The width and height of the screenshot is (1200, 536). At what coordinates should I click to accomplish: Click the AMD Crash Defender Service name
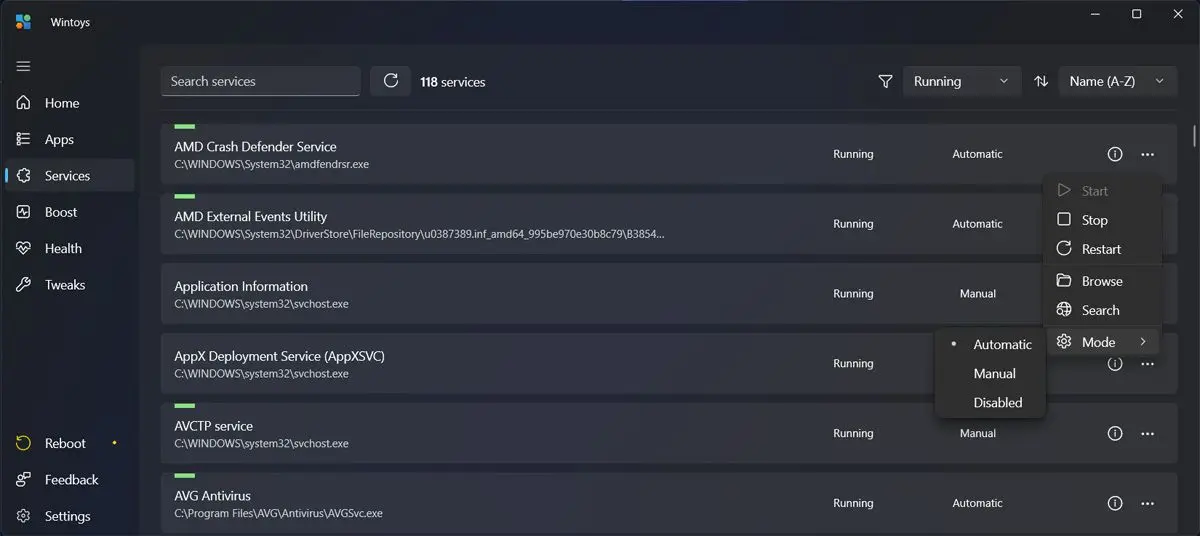[x=255, y=147]
